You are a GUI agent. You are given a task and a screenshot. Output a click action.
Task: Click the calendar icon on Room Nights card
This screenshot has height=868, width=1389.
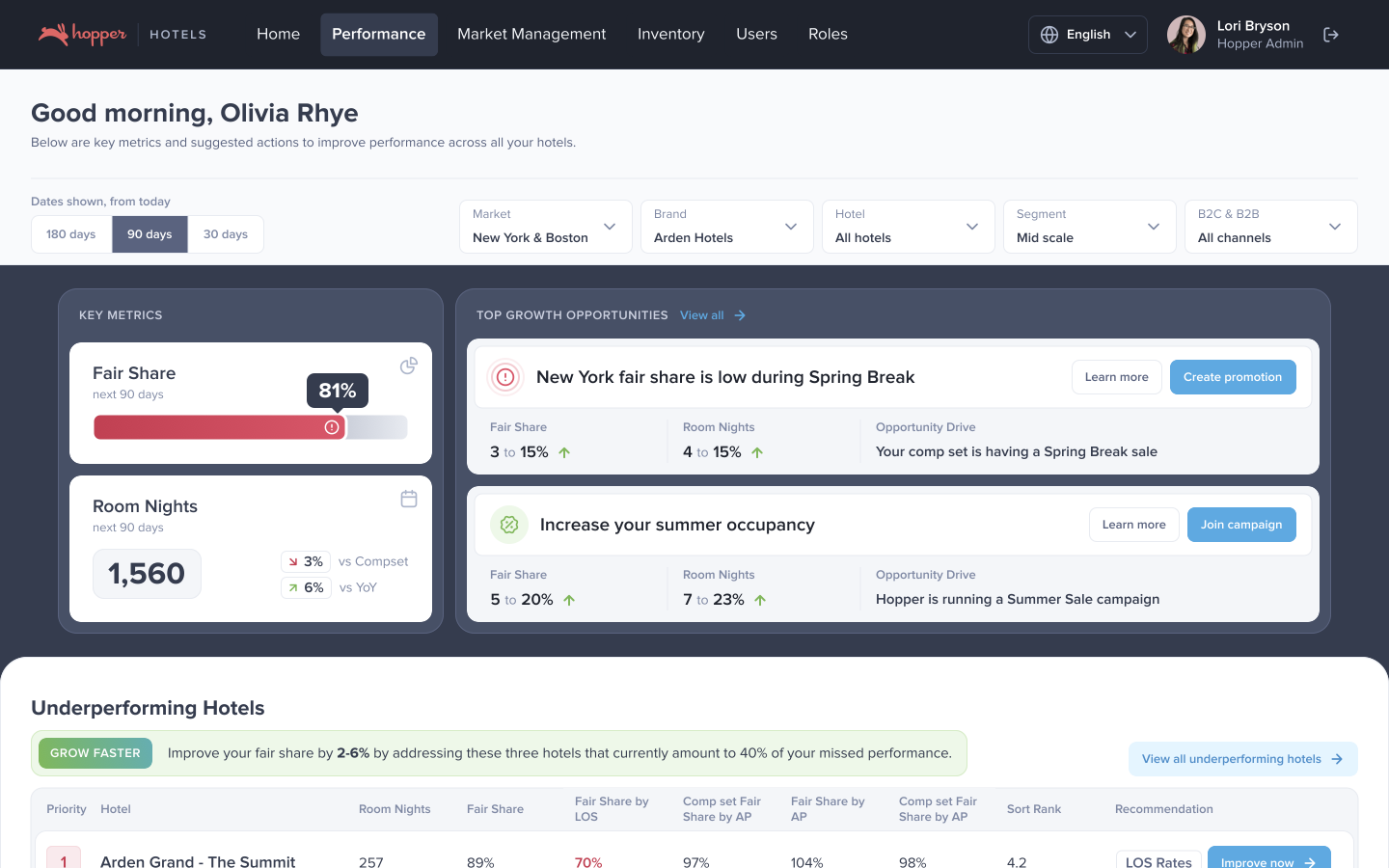(x=409, y=499)
